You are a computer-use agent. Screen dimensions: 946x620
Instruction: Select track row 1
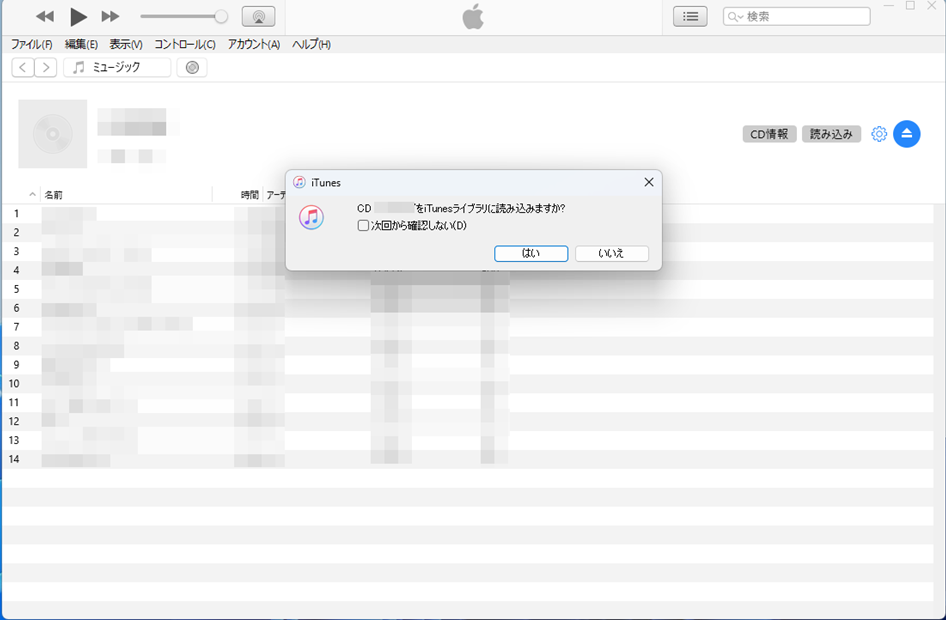468,214
